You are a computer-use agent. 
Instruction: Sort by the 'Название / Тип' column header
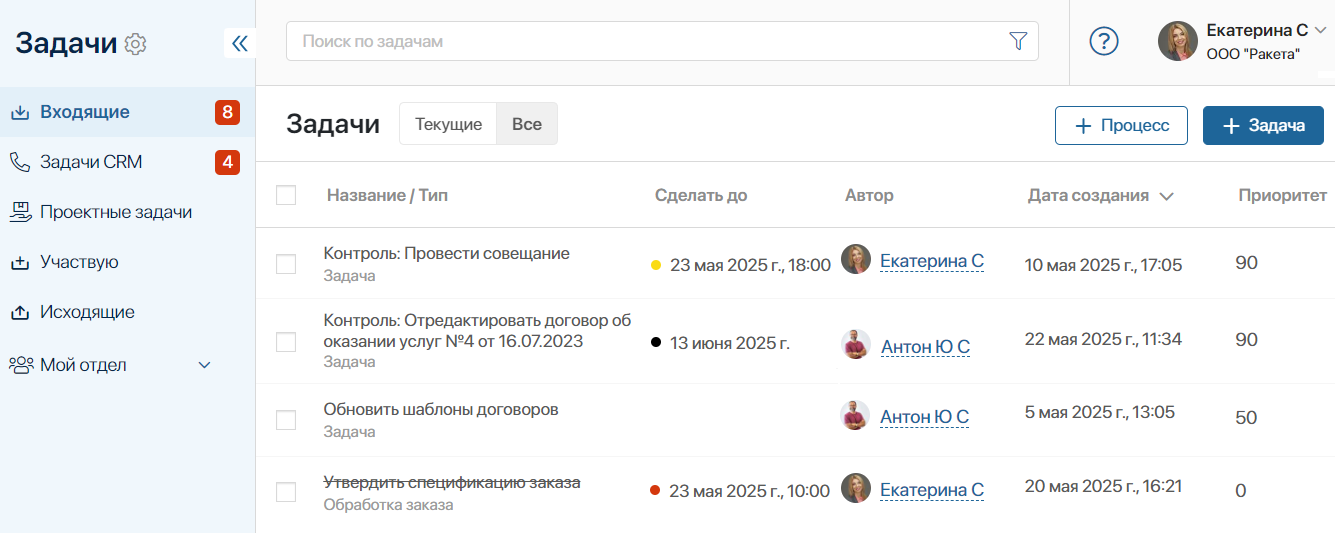[x=387, y=195]
